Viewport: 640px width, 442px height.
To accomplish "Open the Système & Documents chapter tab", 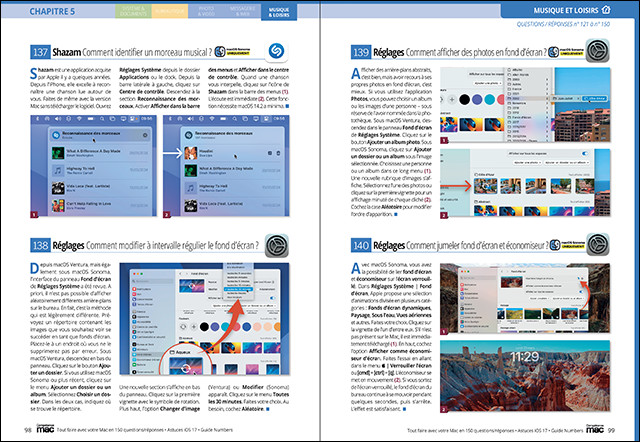I will 133,11.
